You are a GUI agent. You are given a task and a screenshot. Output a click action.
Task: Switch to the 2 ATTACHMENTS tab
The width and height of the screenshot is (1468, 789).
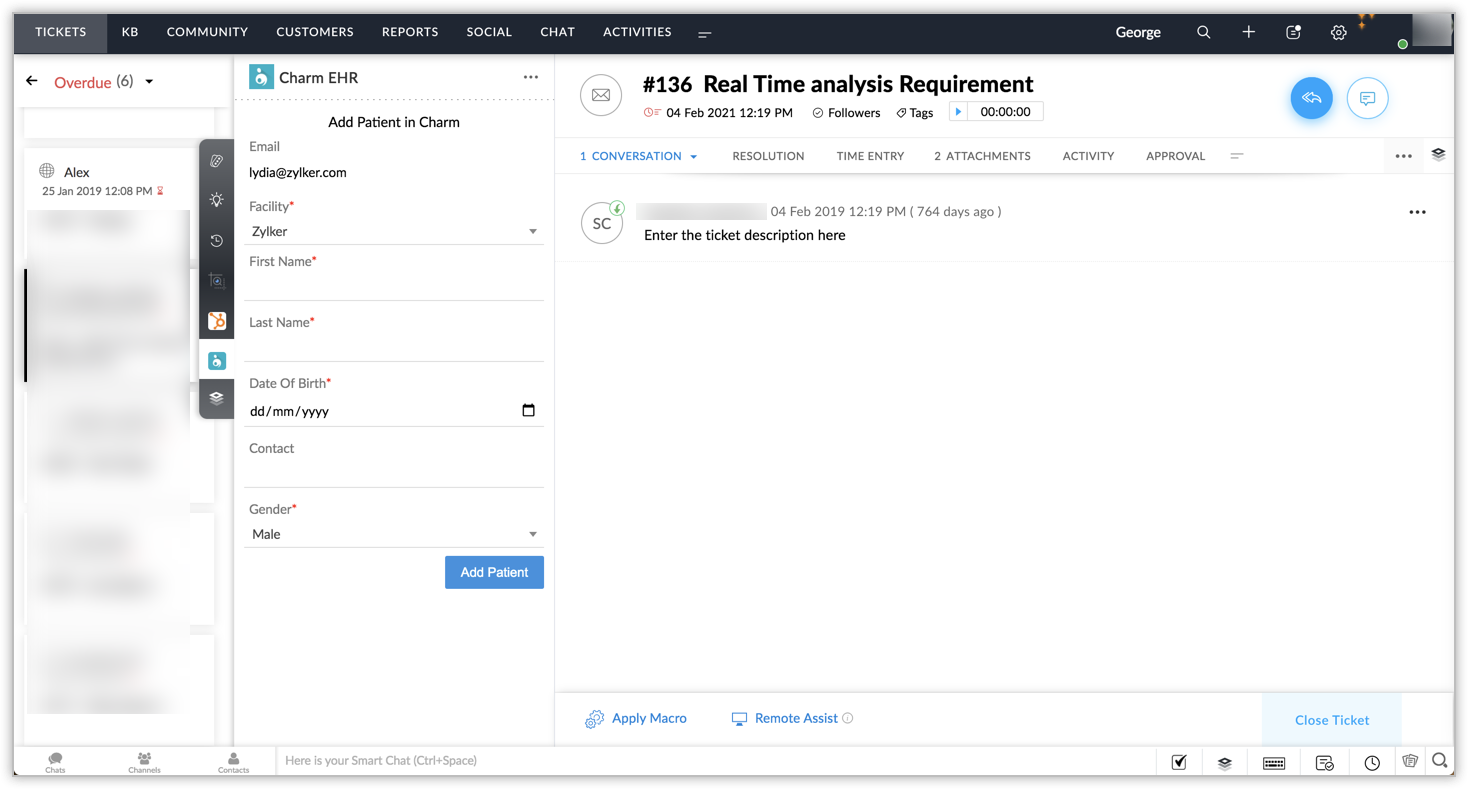[x=982, y=156]
